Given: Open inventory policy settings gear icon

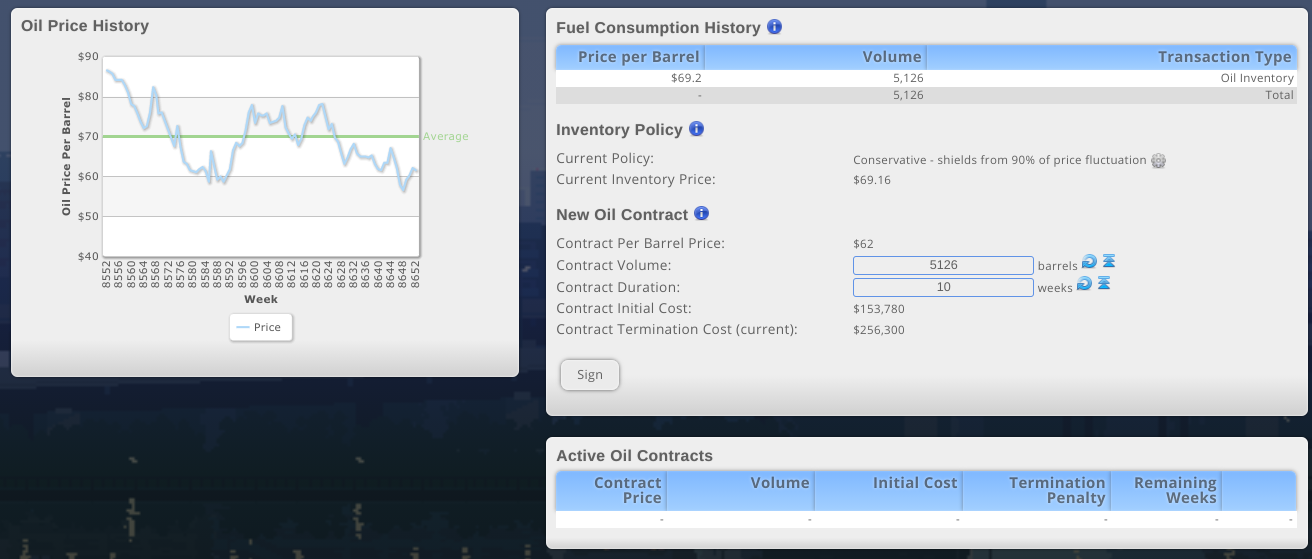Looking at the screenshot, I should [x=1159, y=160].
